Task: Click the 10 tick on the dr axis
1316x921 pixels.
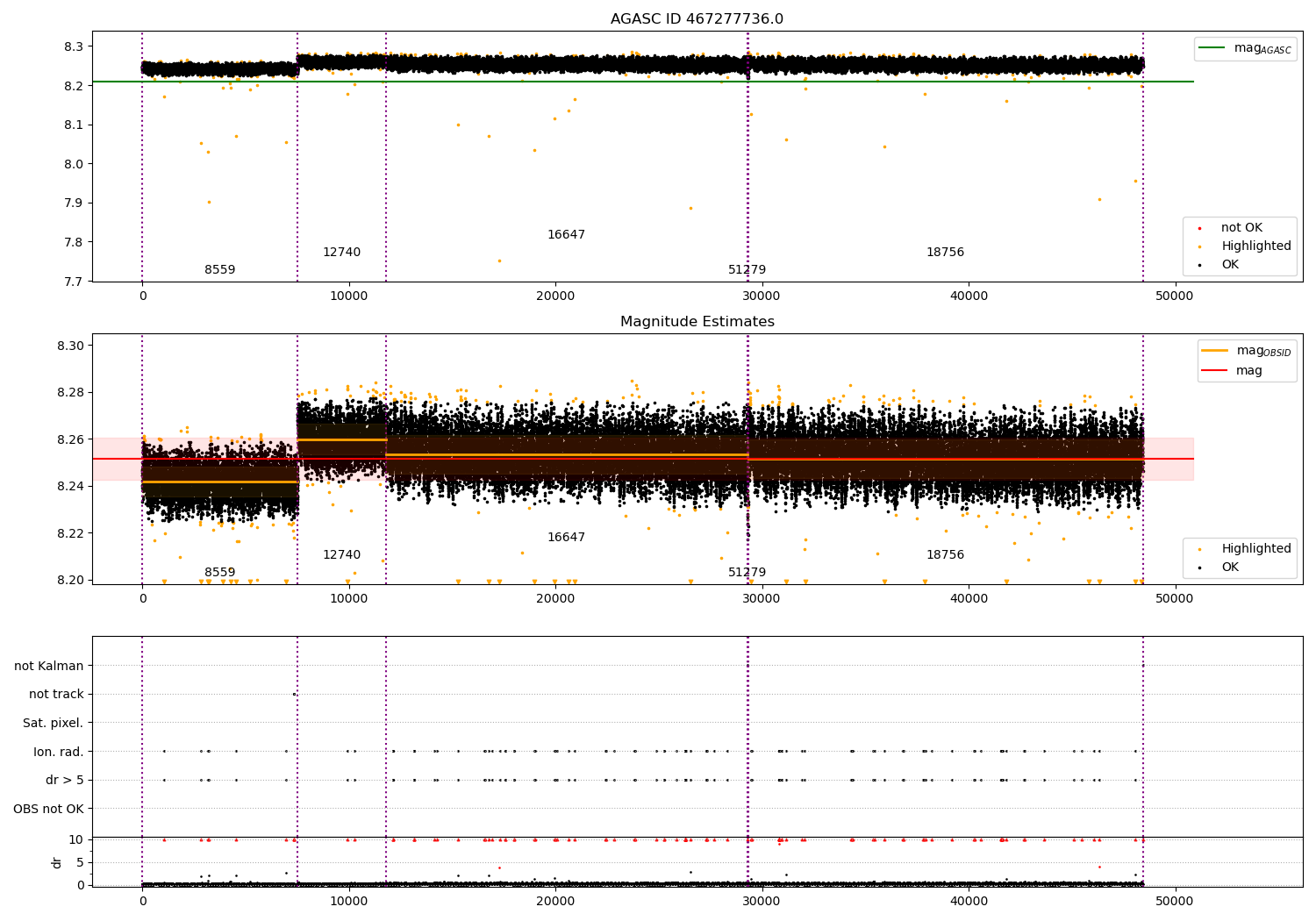Action: (76, 839)
